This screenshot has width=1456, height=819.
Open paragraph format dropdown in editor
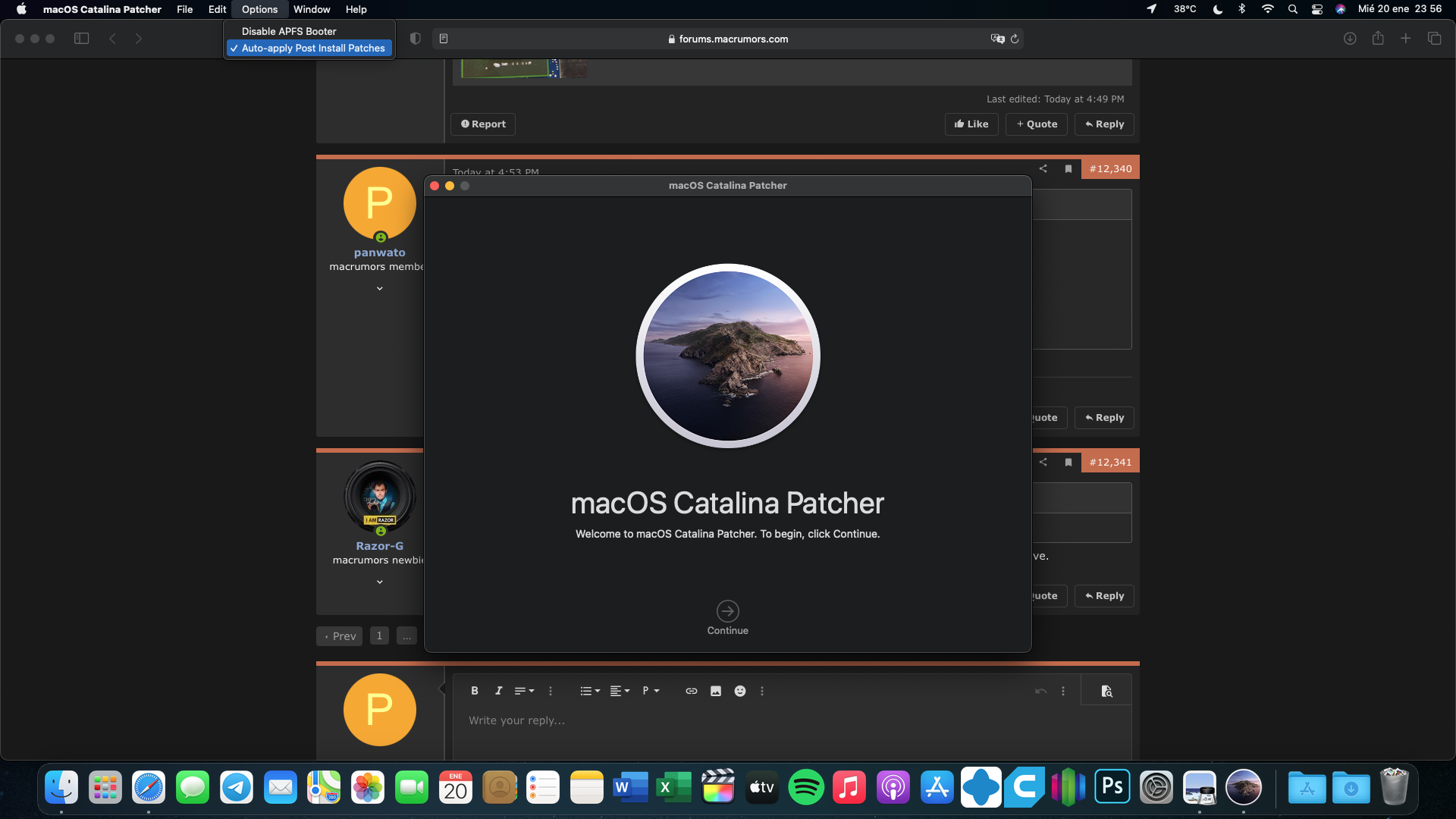click(x=651, y=691)
